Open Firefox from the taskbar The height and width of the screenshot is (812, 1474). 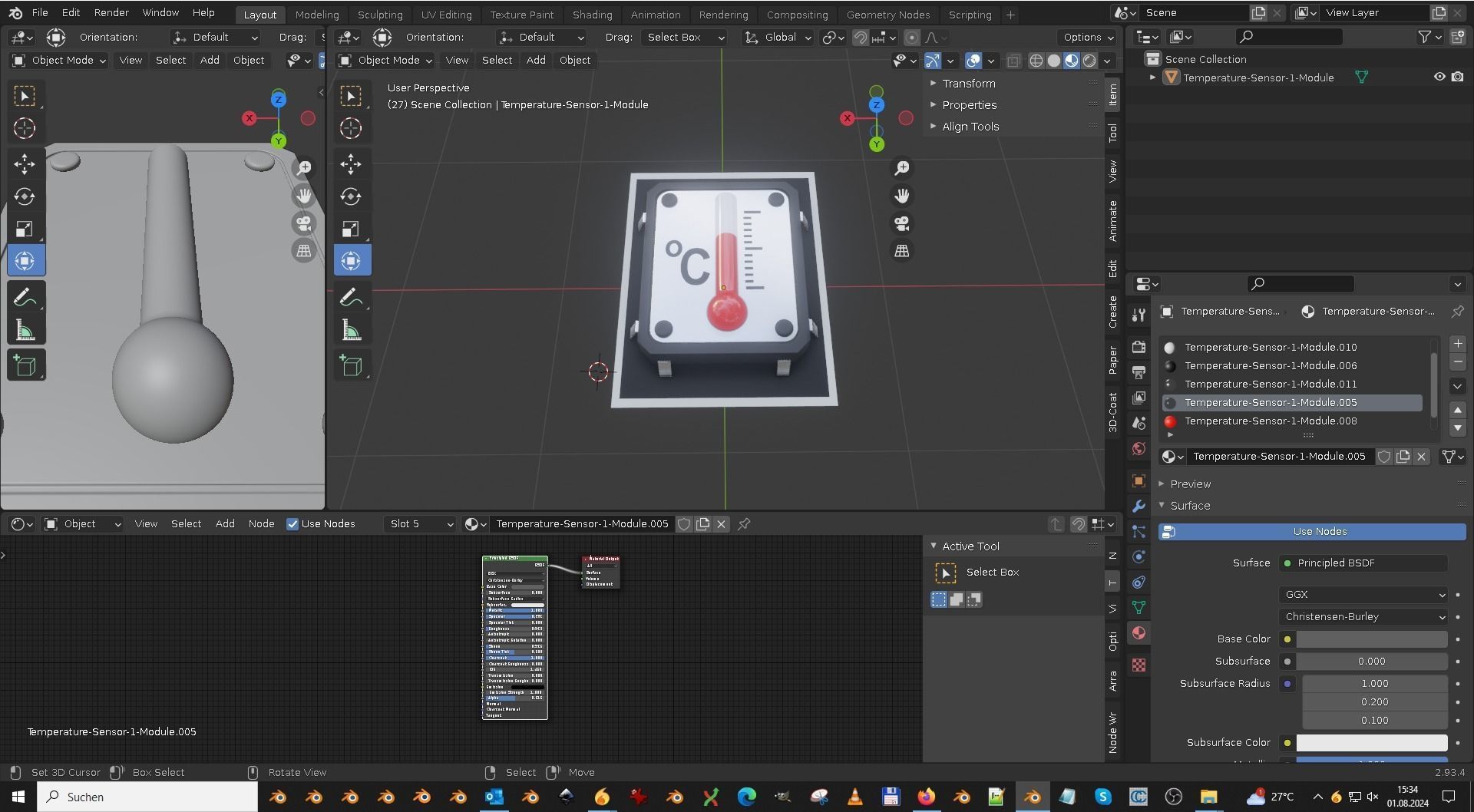click(x=927, y=797)
